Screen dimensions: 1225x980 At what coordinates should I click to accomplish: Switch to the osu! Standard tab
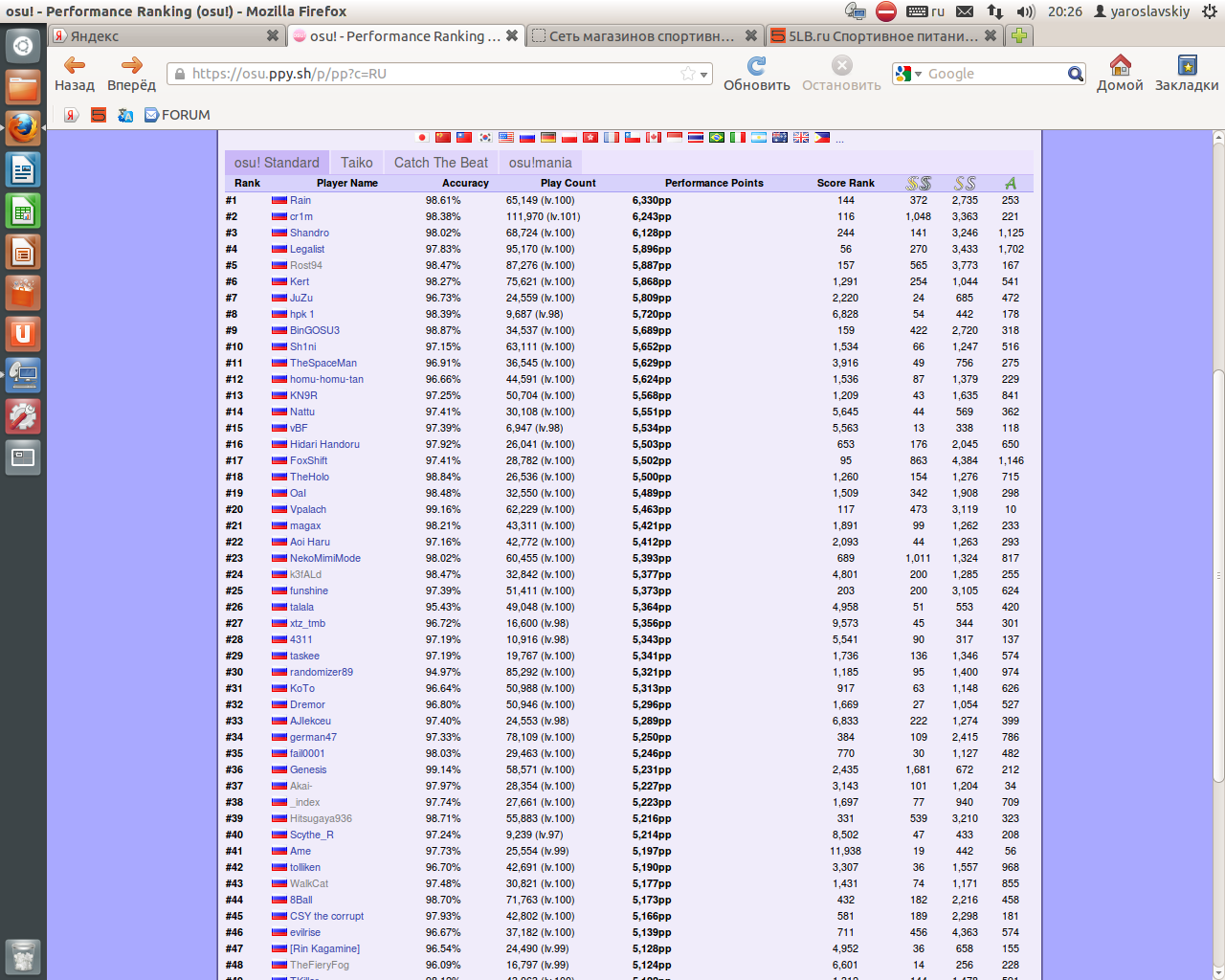277,163
